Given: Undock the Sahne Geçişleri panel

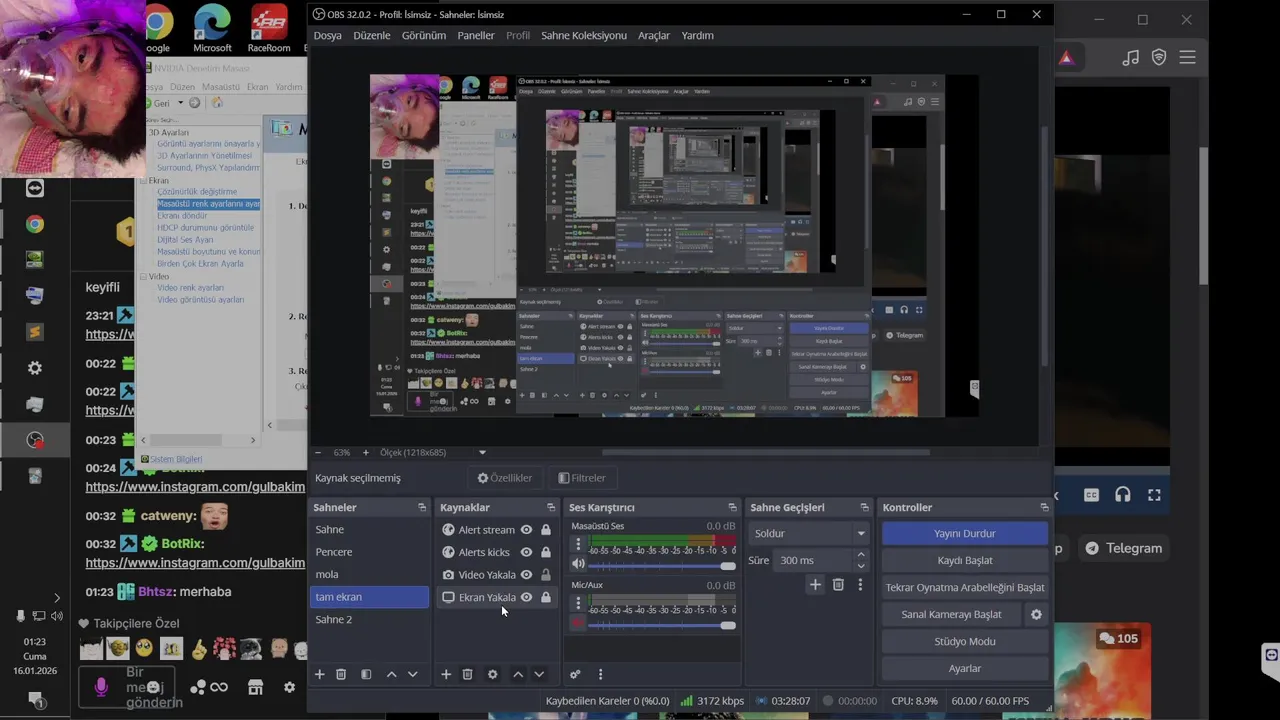Looking at the screenshot, I should tap(864, 508).
